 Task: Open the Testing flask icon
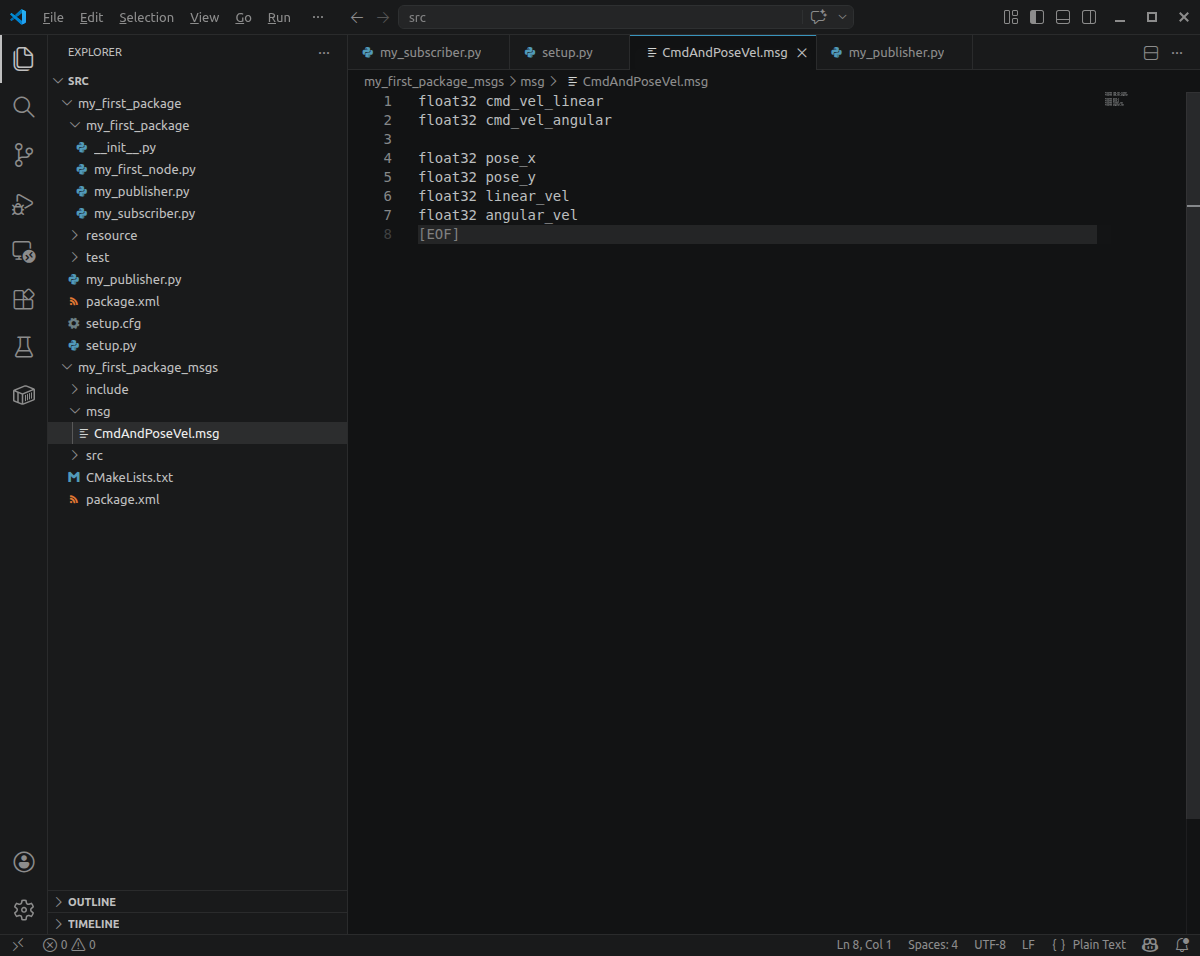pos(23,347)
